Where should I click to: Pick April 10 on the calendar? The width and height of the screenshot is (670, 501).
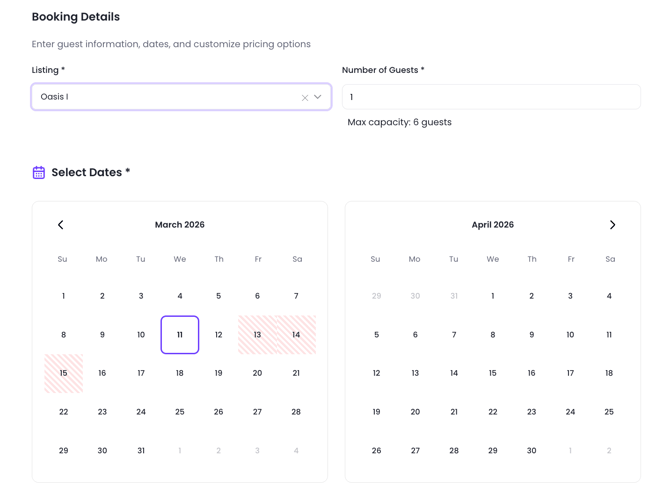(x=570, y=335)
